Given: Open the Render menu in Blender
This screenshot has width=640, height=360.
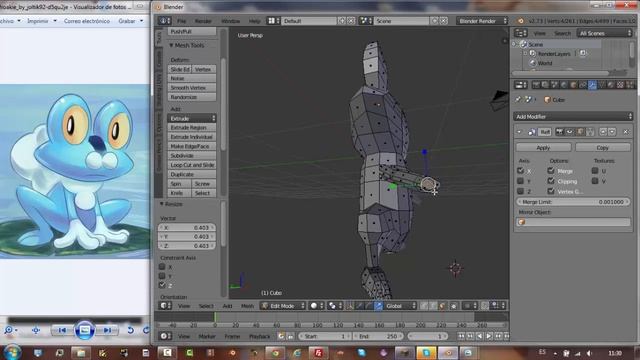Looking at the screenshot, I should click(x=203, y=21).
